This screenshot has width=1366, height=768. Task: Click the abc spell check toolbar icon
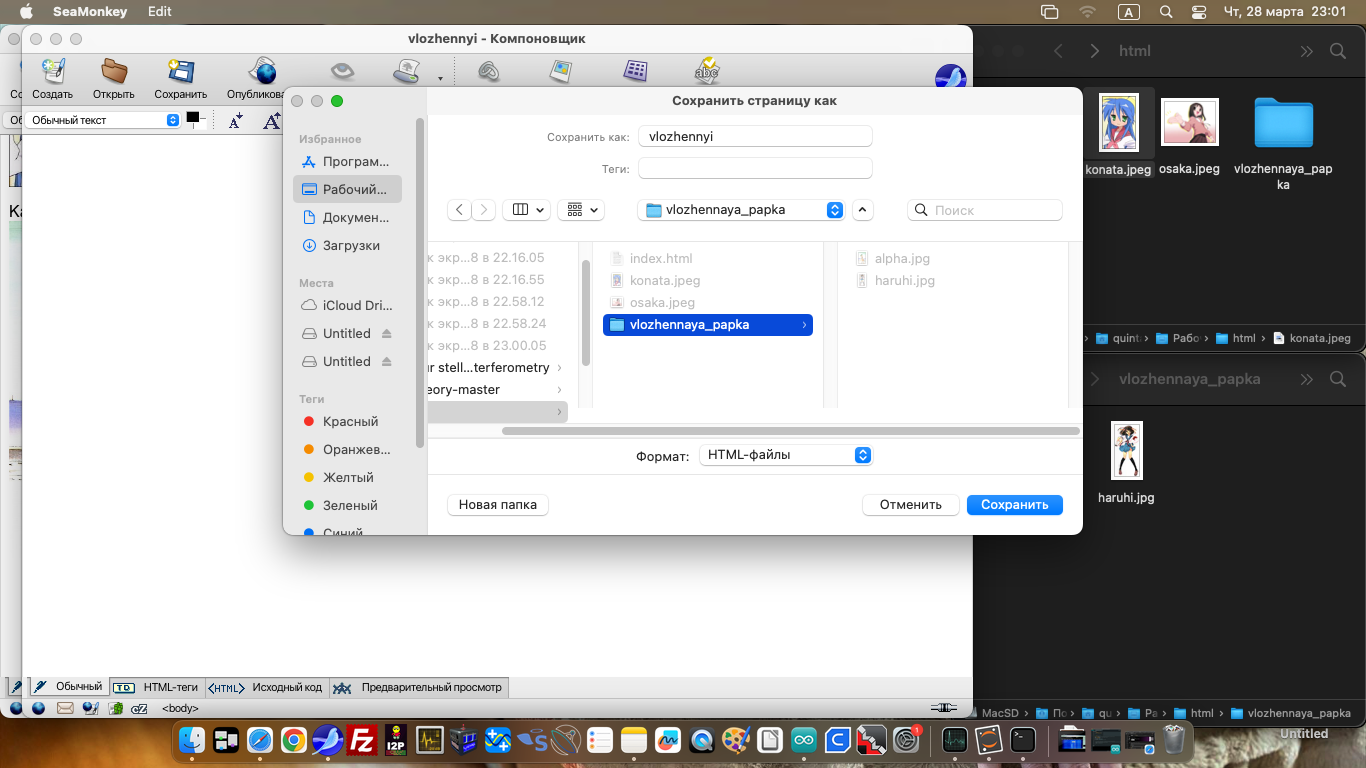707,72
